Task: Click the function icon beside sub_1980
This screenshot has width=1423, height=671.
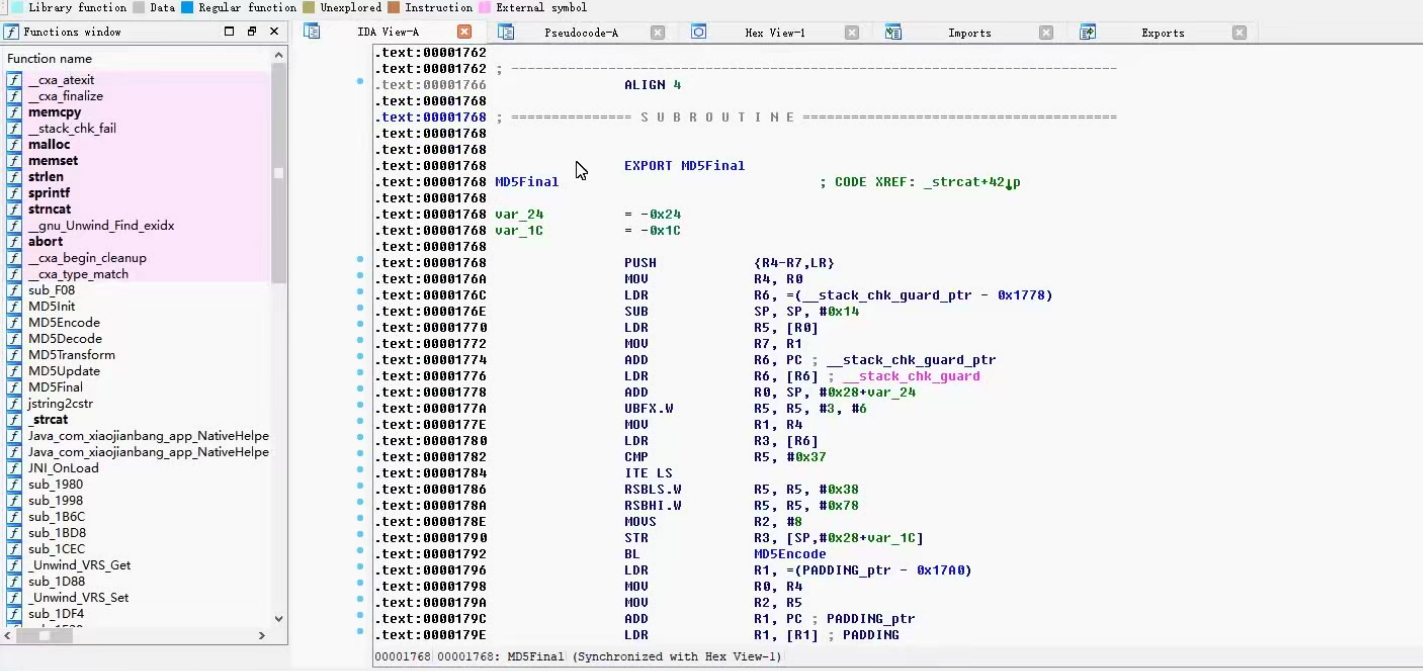Action: point(14,484)
